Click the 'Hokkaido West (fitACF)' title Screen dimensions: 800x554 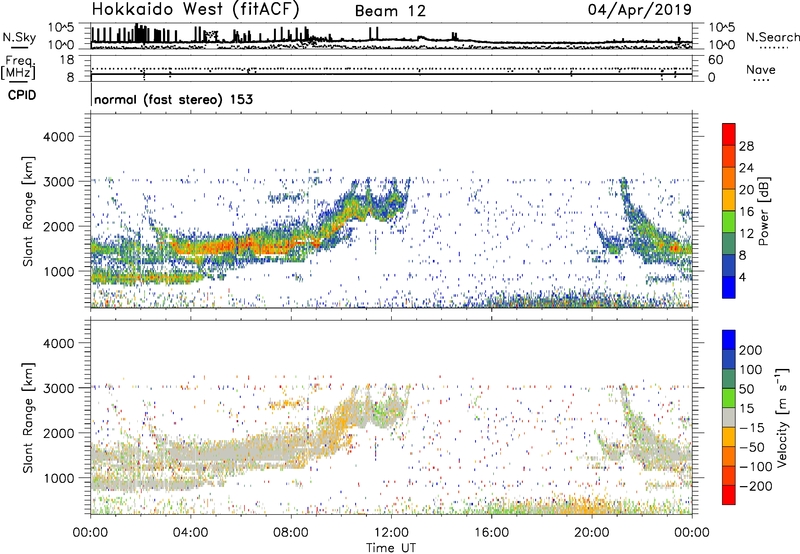tap(195, 9)
